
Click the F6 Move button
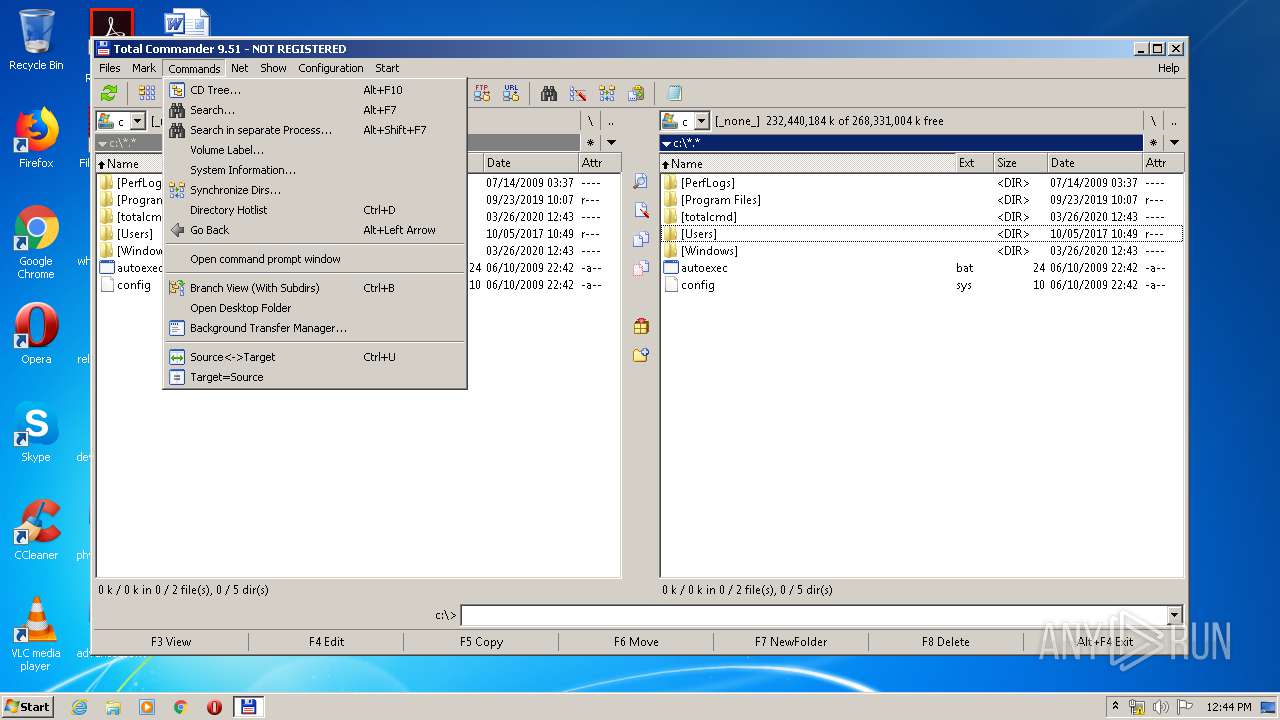(636, 642)
